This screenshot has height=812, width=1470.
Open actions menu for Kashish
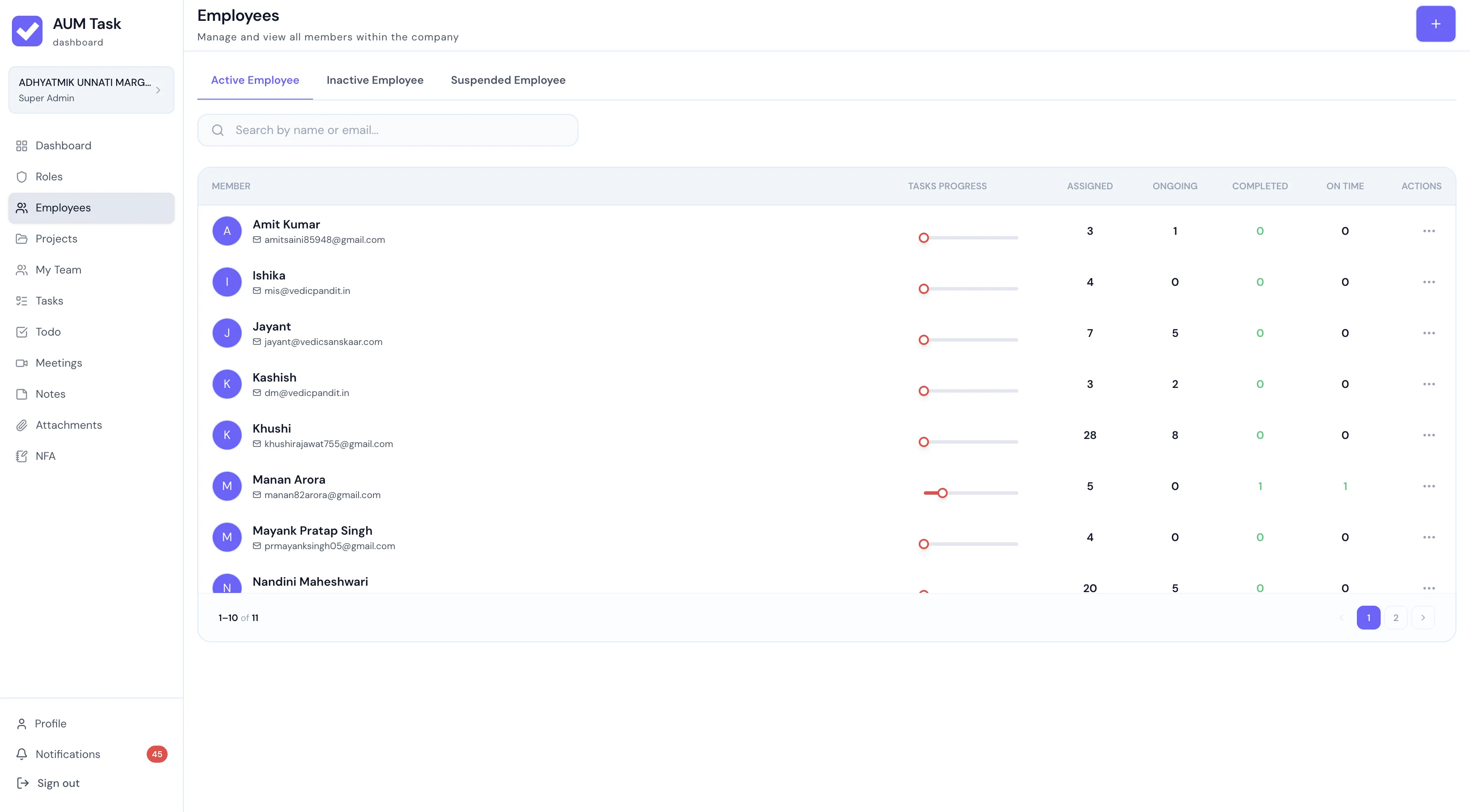click(1429, 384)
